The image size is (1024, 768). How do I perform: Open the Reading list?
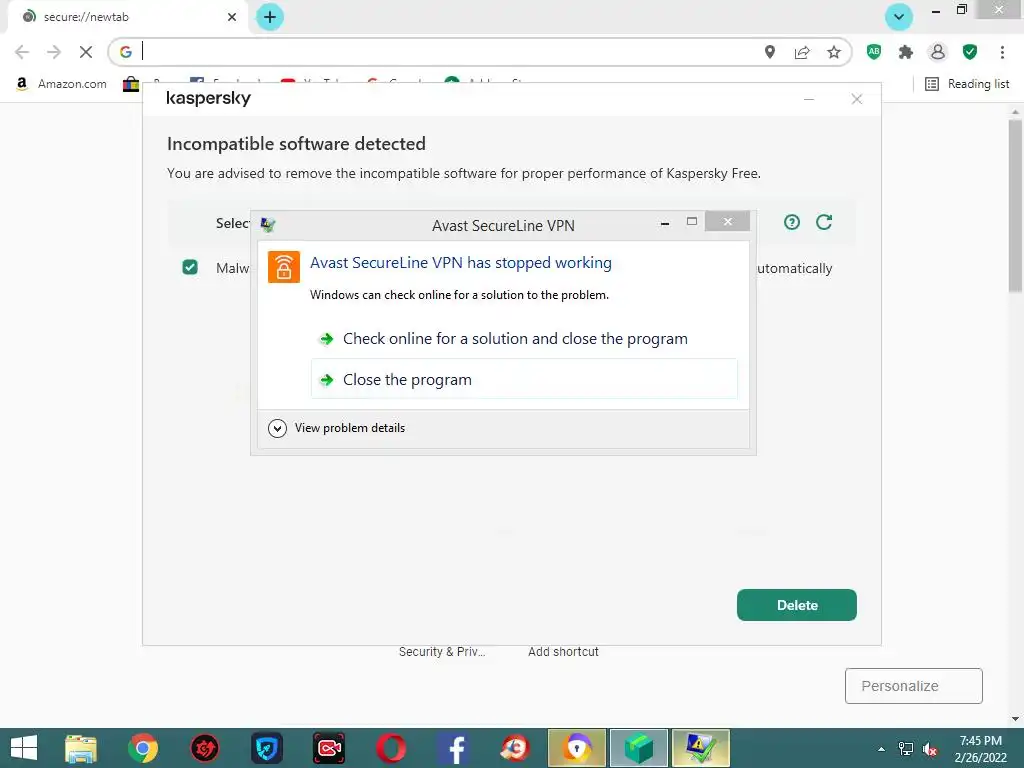(x=967, y=84)
